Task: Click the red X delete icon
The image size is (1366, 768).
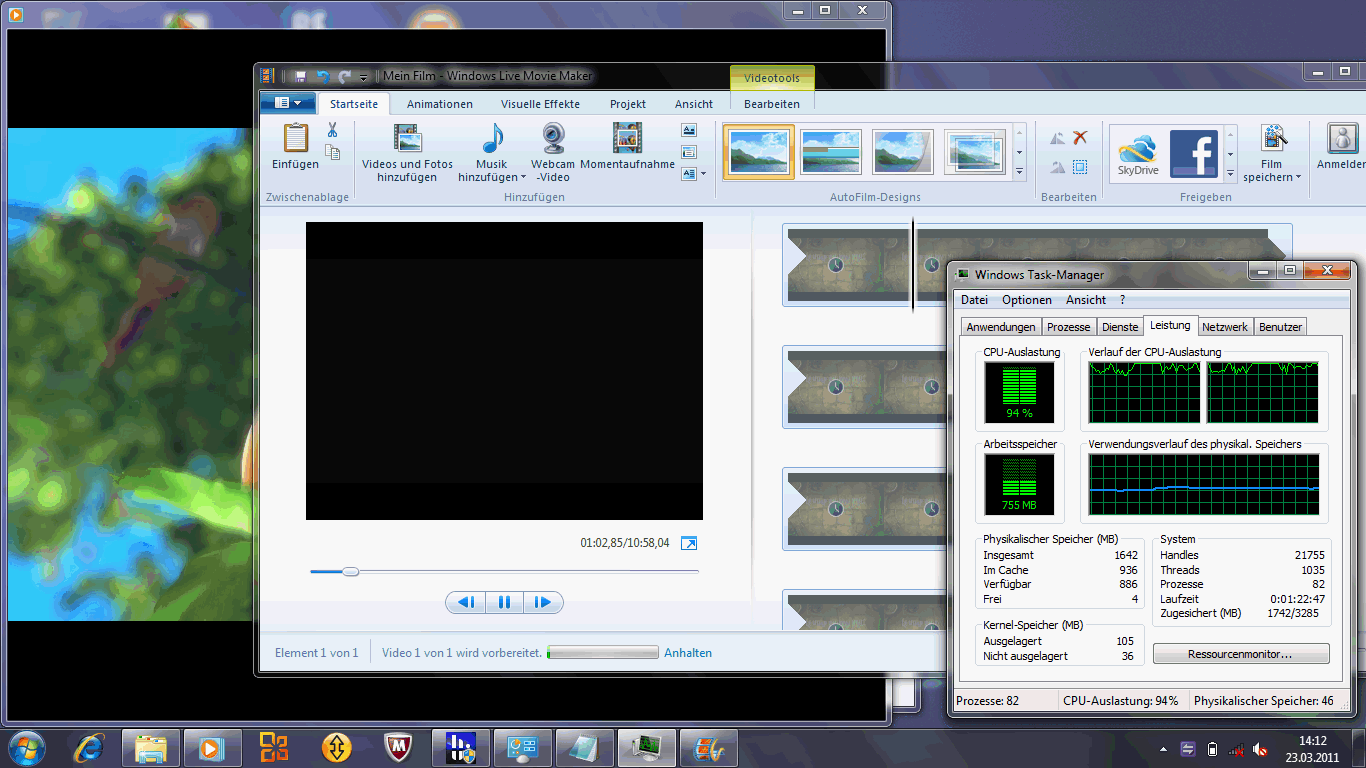Action: (1080, 138)
